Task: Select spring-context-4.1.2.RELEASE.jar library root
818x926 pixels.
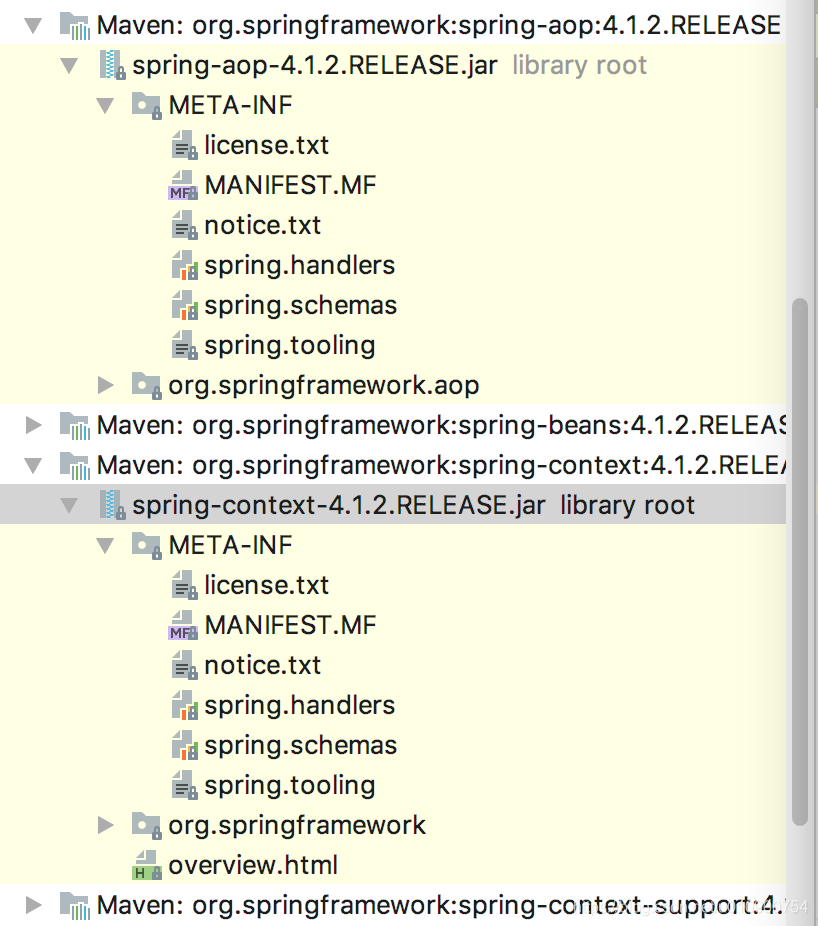Action: pos(413,506)
